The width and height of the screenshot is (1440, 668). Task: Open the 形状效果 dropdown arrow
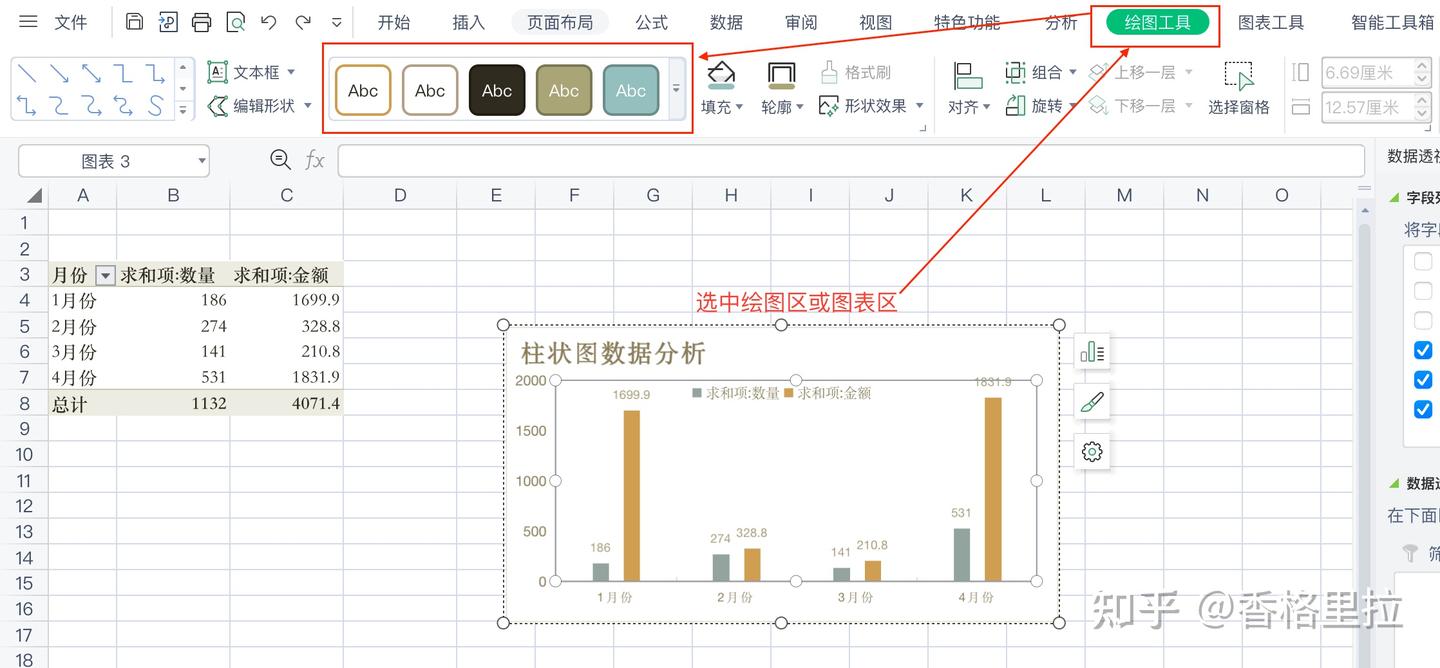click(x=919, y=106)
